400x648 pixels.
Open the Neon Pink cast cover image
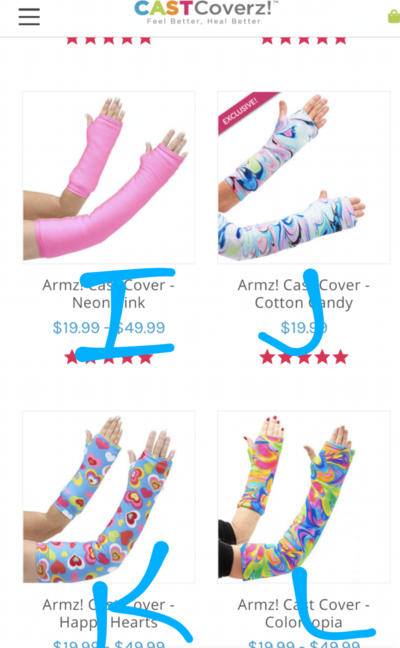pos(109,178)
